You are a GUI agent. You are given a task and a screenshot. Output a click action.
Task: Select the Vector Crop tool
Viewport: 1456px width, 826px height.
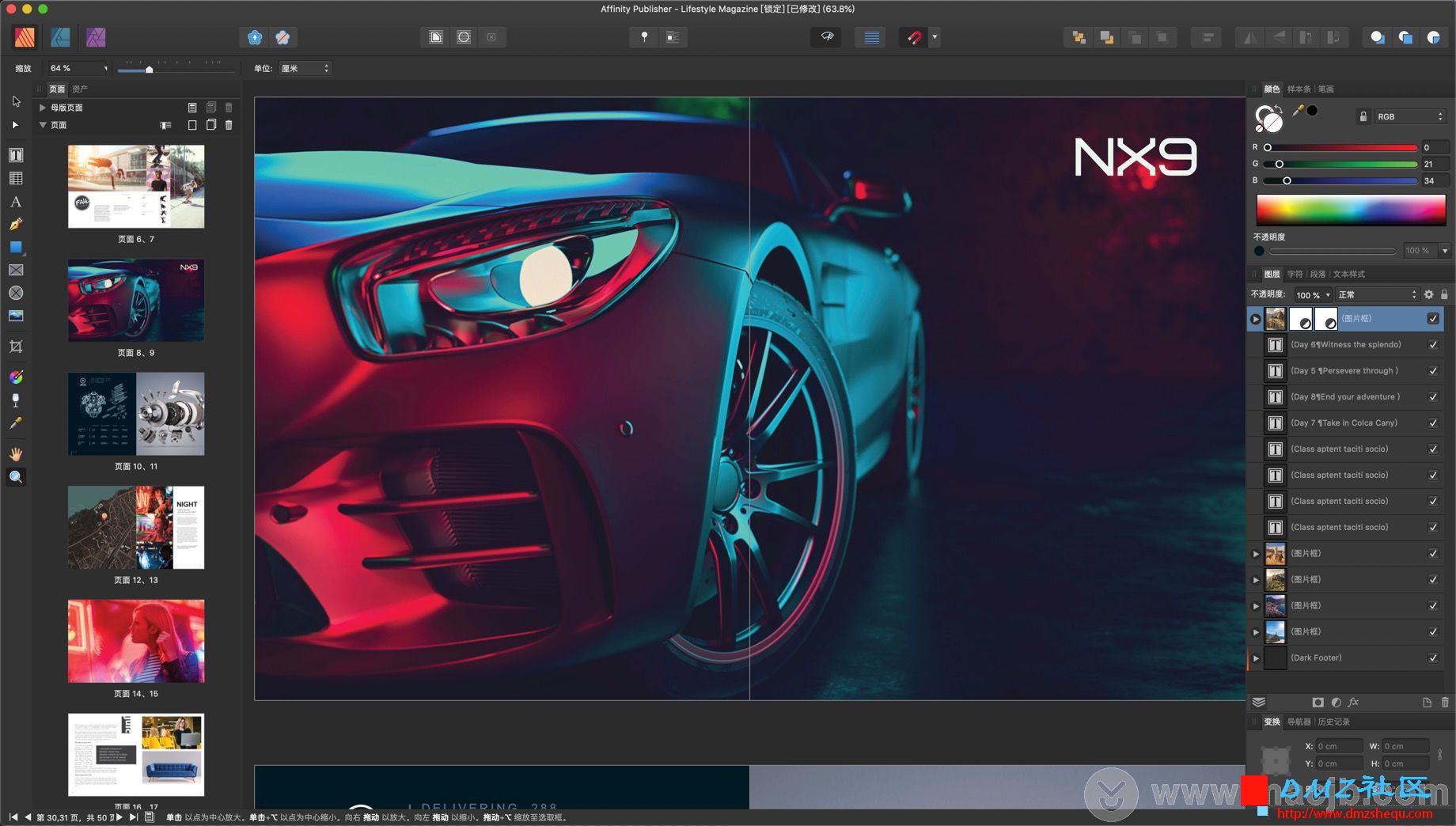pos(16,347)
